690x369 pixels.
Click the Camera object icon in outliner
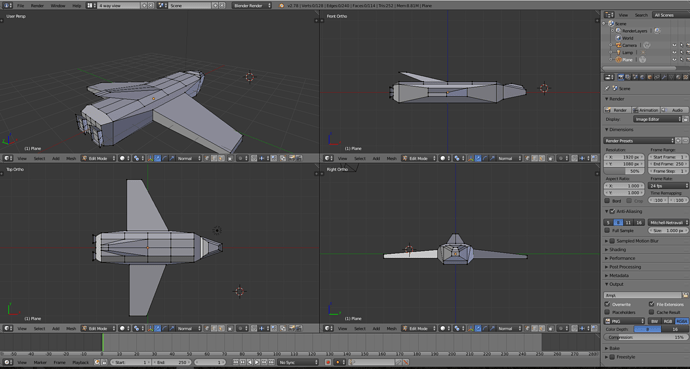(618, 45)
